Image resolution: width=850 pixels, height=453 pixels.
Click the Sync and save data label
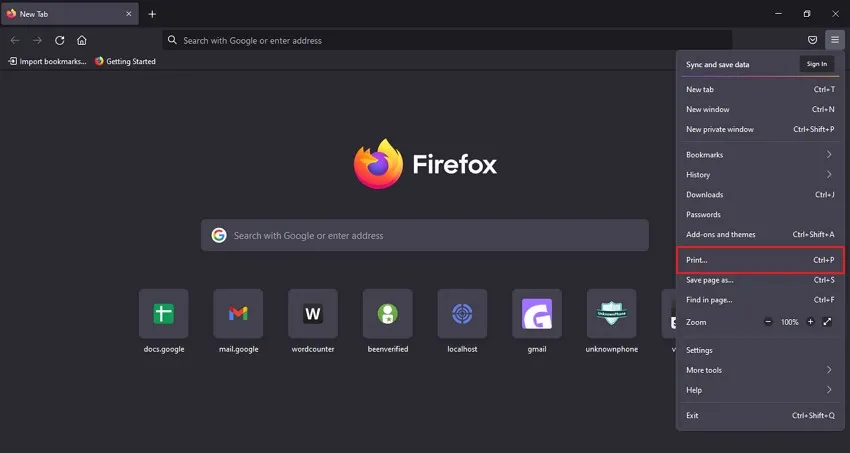[718, 64]
